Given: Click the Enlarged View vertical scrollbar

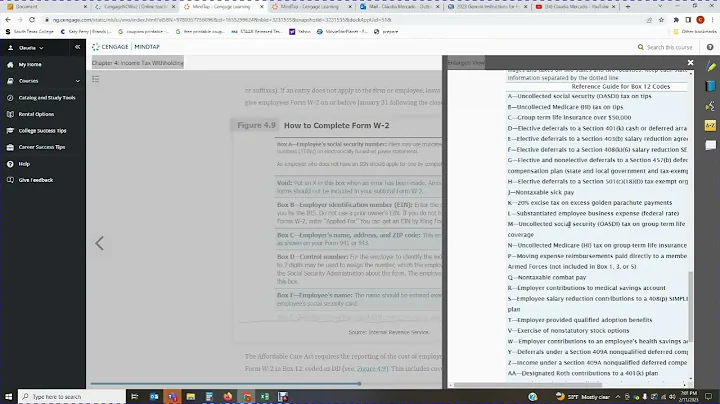Looking at the screenshot, I should (x=690, y=306).
